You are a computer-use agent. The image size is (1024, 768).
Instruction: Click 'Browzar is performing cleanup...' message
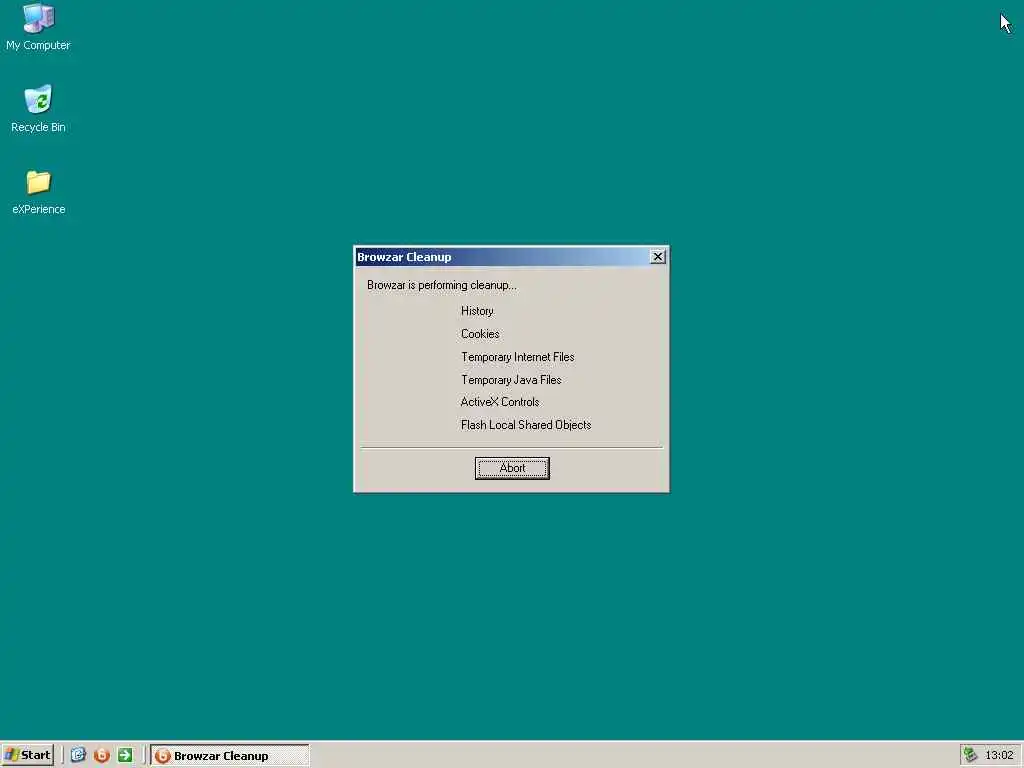coord(441,285)
